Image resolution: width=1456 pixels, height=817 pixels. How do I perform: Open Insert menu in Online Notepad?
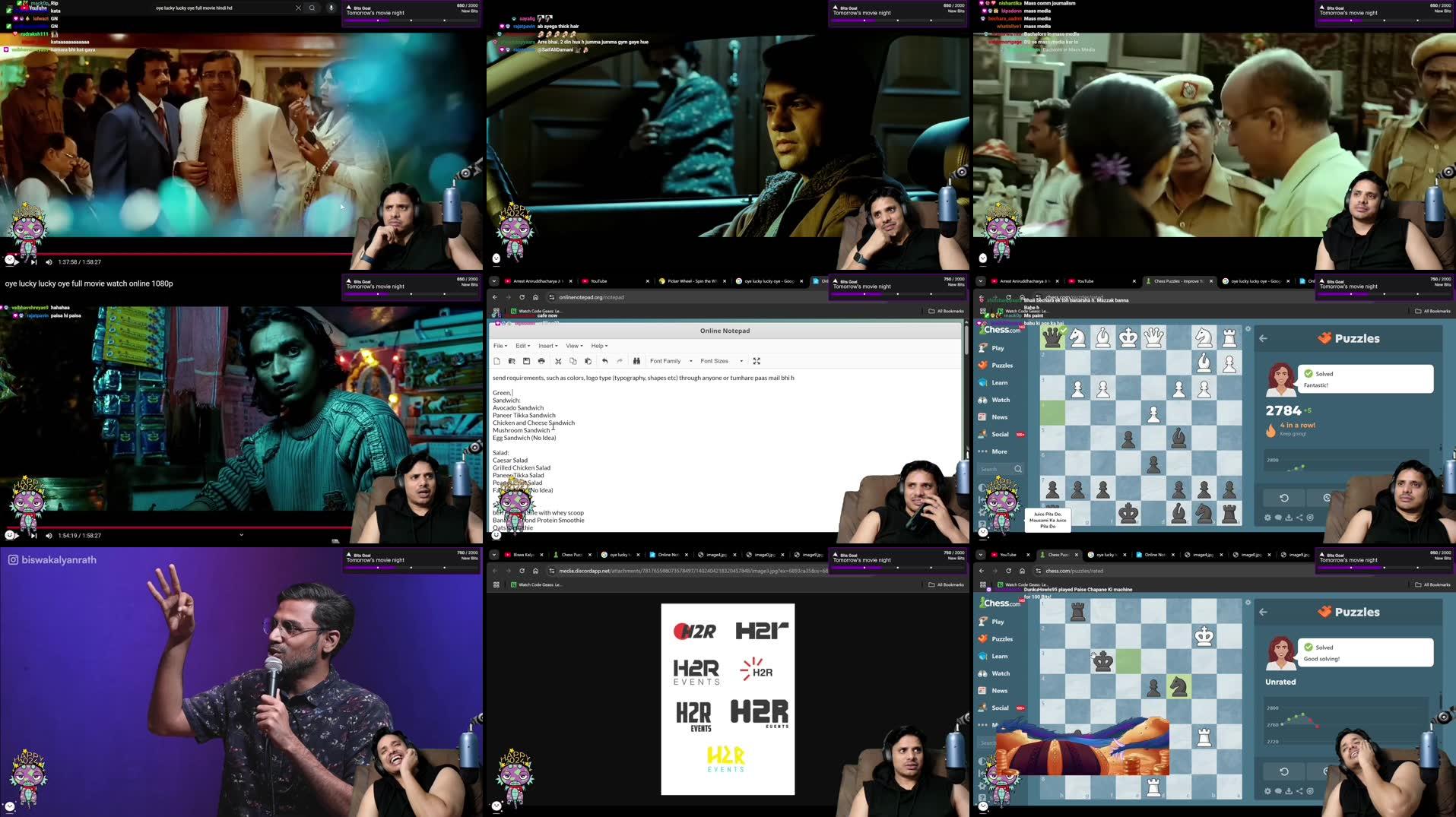coord(548,346)
